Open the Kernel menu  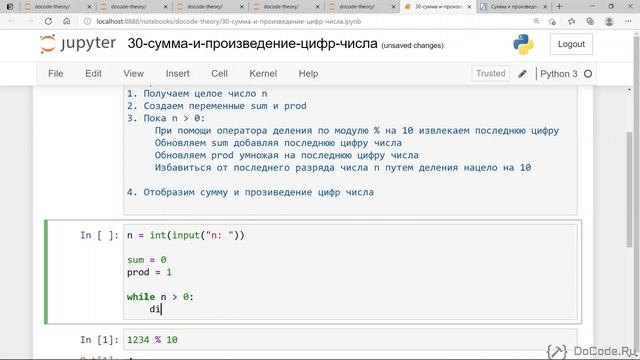(263, 73)
